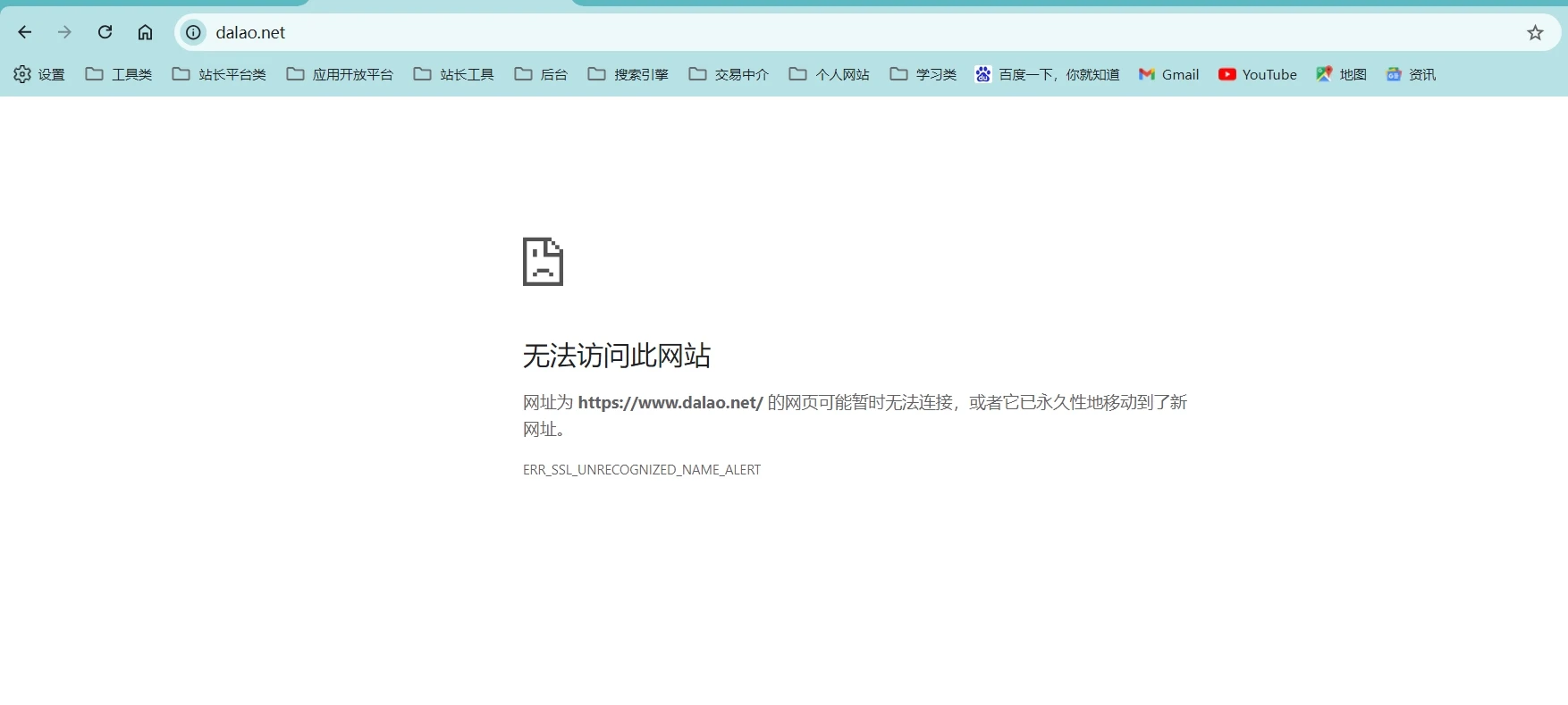The width and height of the screenshot is (1568, 705).
Task: Open the YouTube bookmark
Action: 1257,74
